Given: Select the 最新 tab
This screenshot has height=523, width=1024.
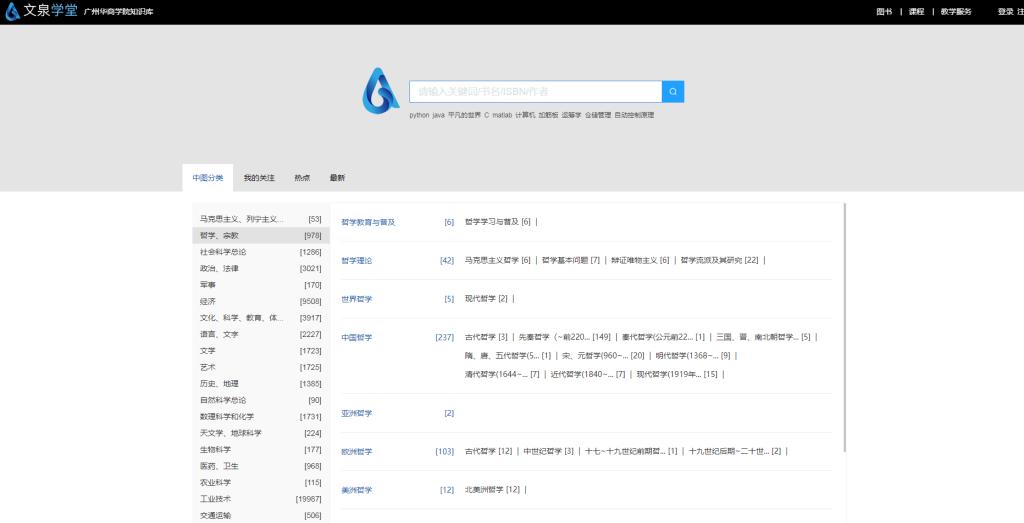Looking at the screenshot, I should [337, 178].
